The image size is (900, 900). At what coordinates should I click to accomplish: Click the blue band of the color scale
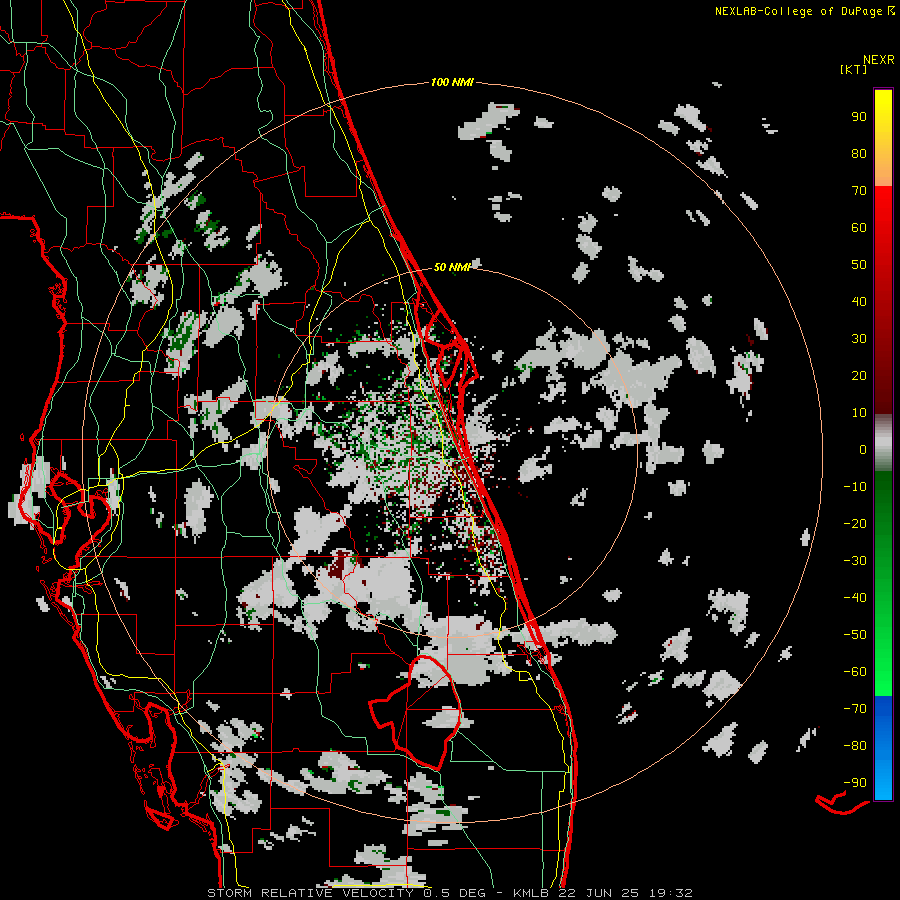(x=883, y=748)
